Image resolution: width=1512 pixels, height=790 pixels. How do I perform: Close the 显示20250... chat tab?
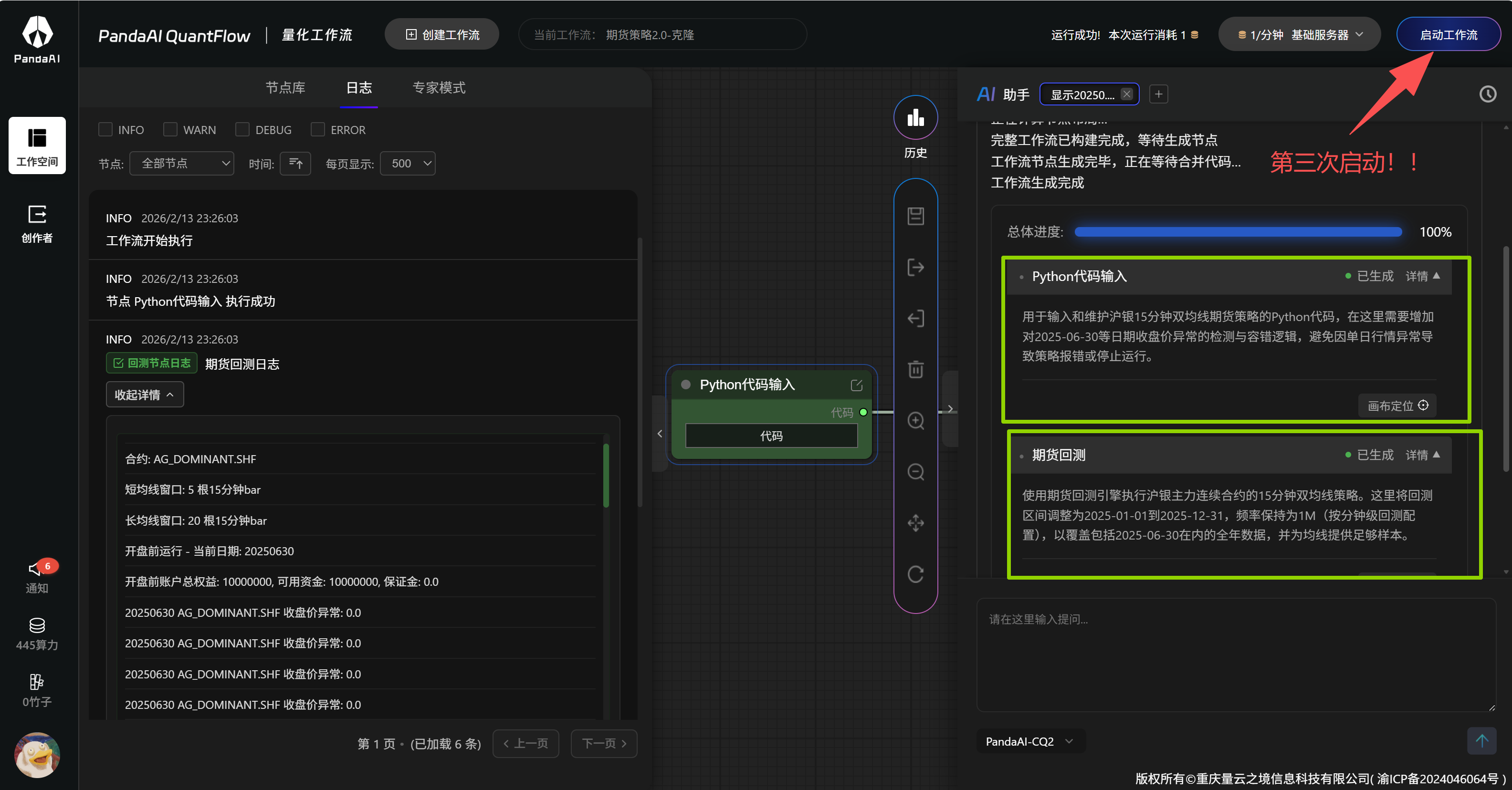click(x=1126, y=94)
